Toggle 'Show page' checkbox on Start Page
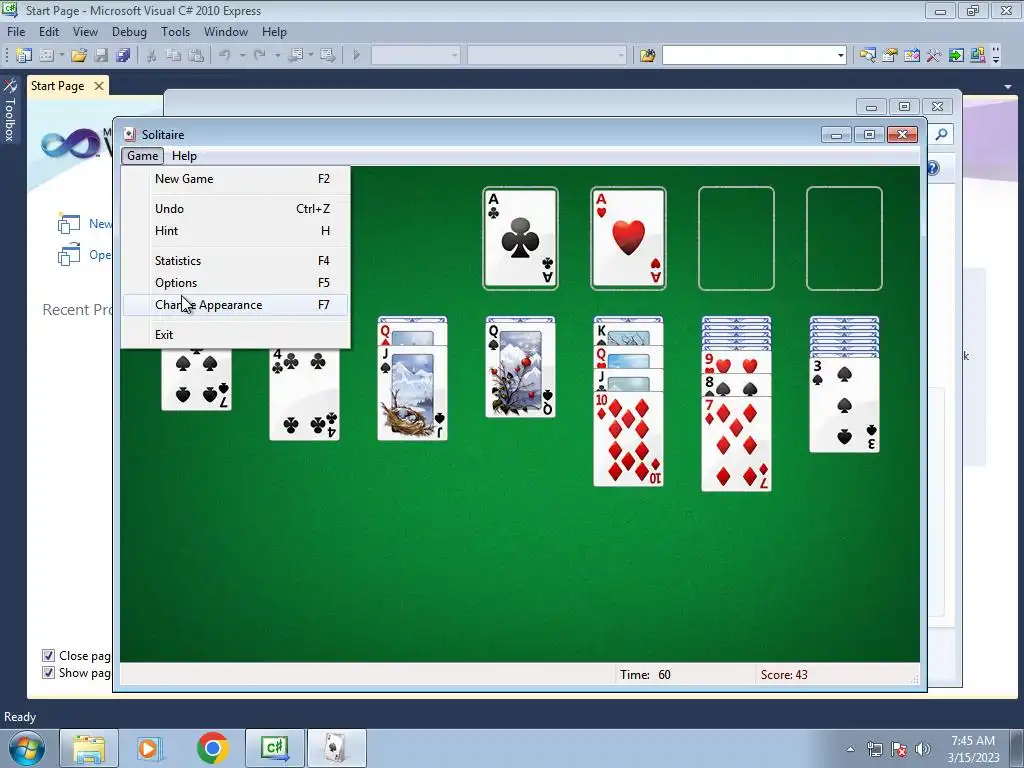Image resolution: width=1024 pixels, height=768 pixels. tap(48, 673)
